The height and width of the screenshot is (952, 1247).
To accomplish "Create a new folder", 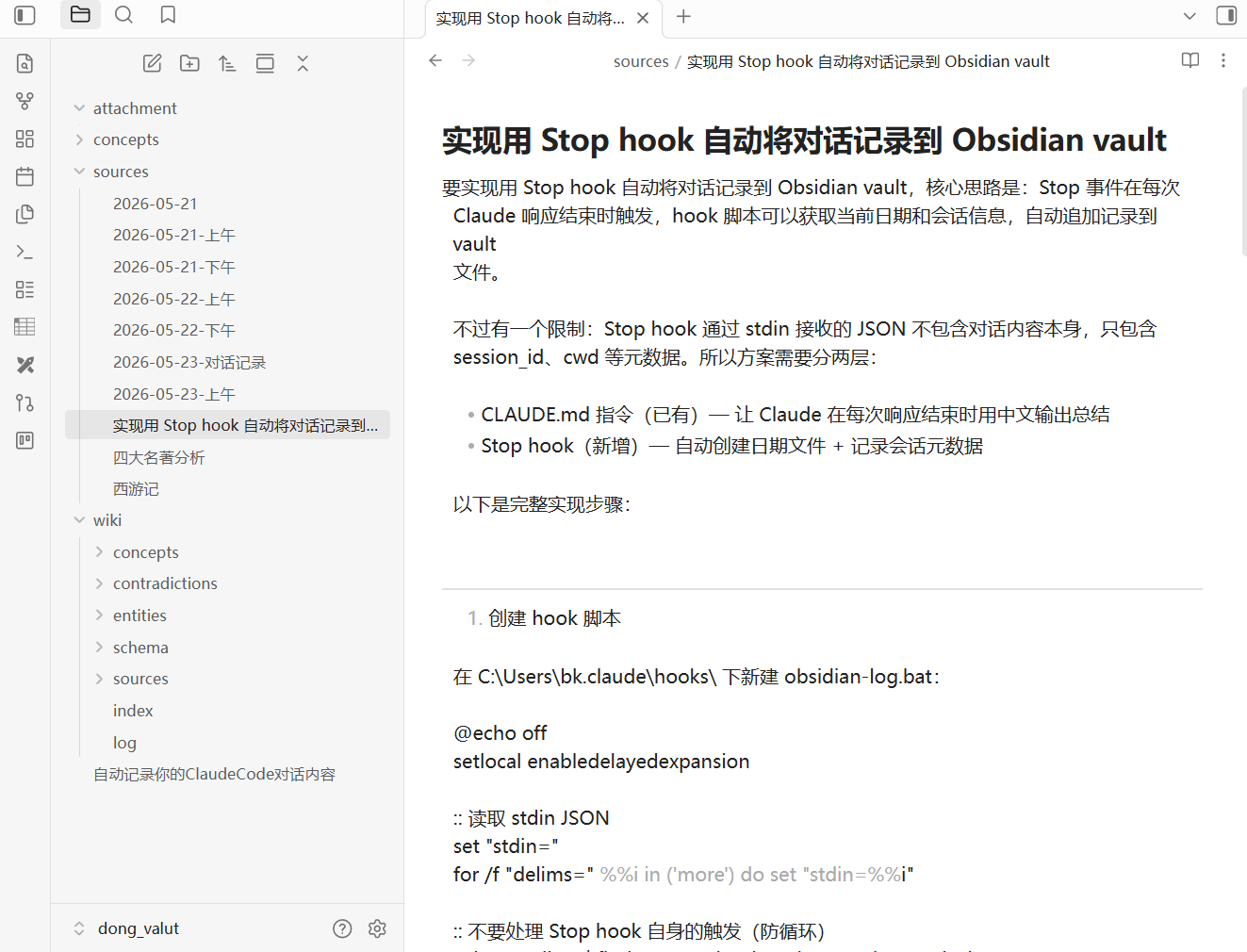I will click(x=189, y=63).
